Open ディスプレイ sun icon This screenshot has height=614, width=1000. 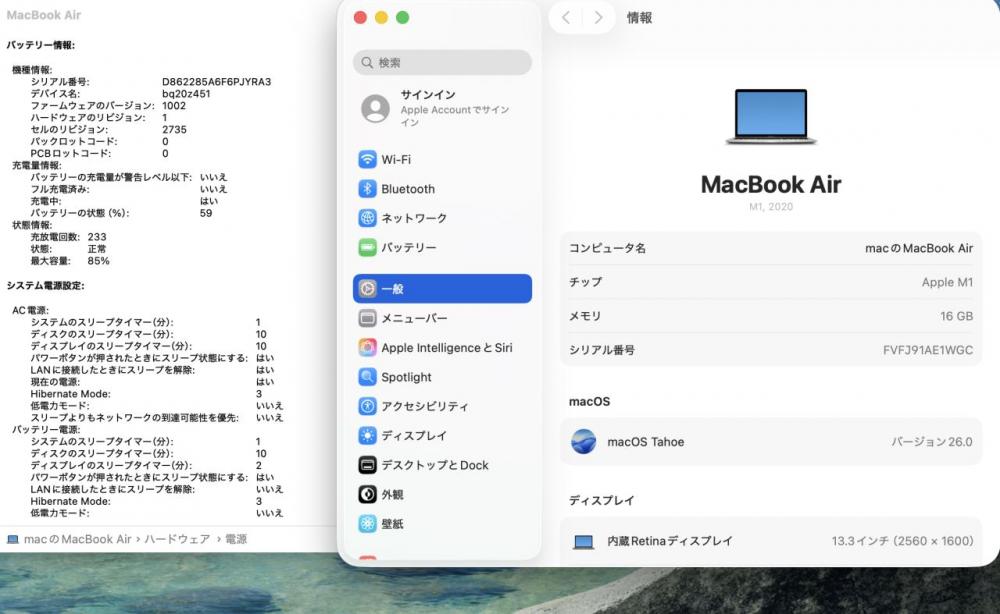[x=367, y=435]
